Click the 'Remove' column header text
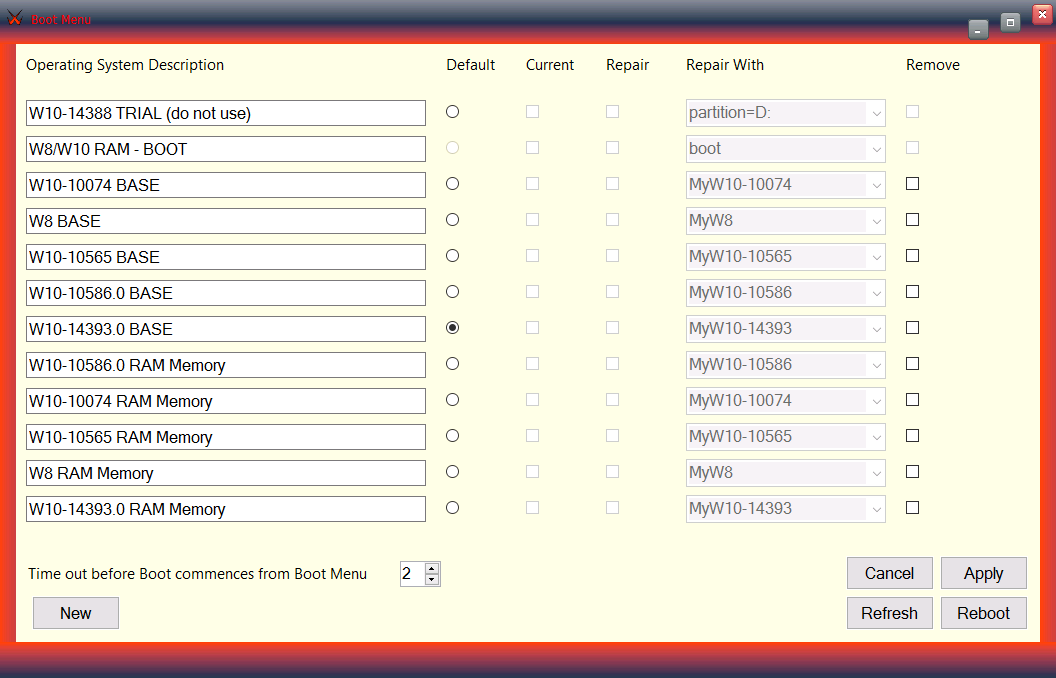Viewport: 1056px width, 678px height. coord(933,65)
